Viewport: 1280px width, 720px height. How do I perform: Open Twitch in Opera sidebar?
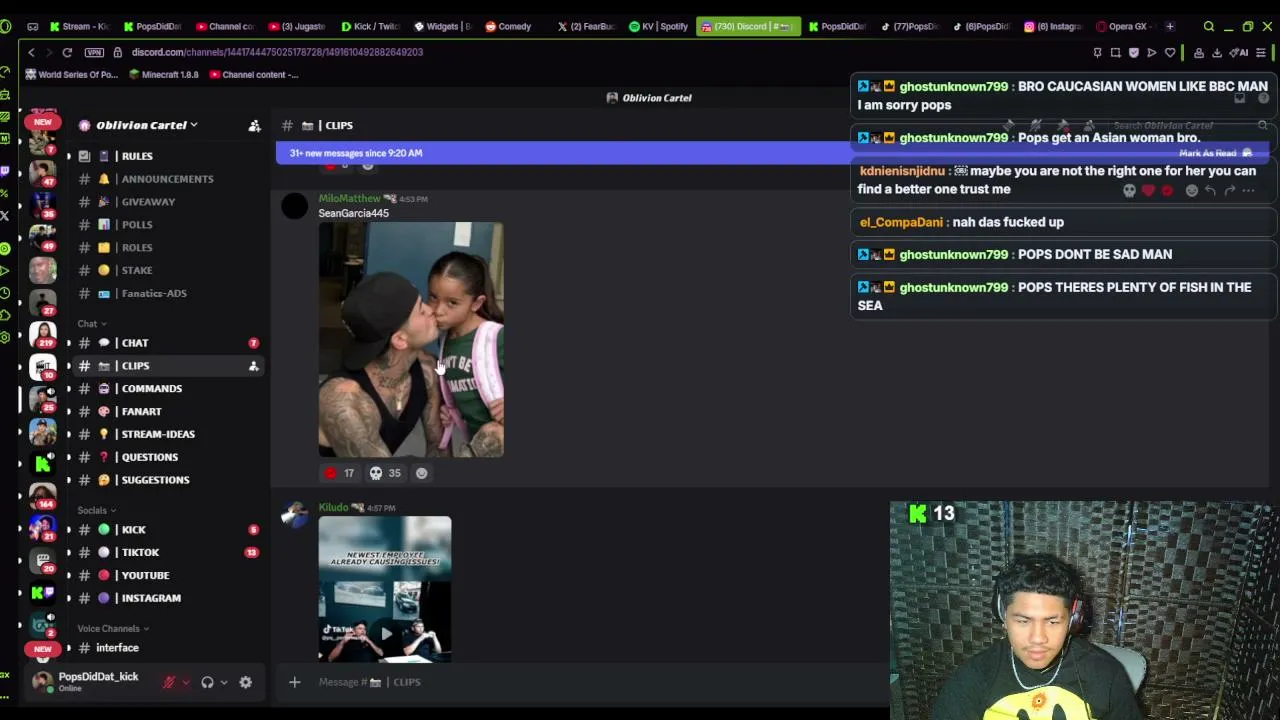[x=6, y=171]
